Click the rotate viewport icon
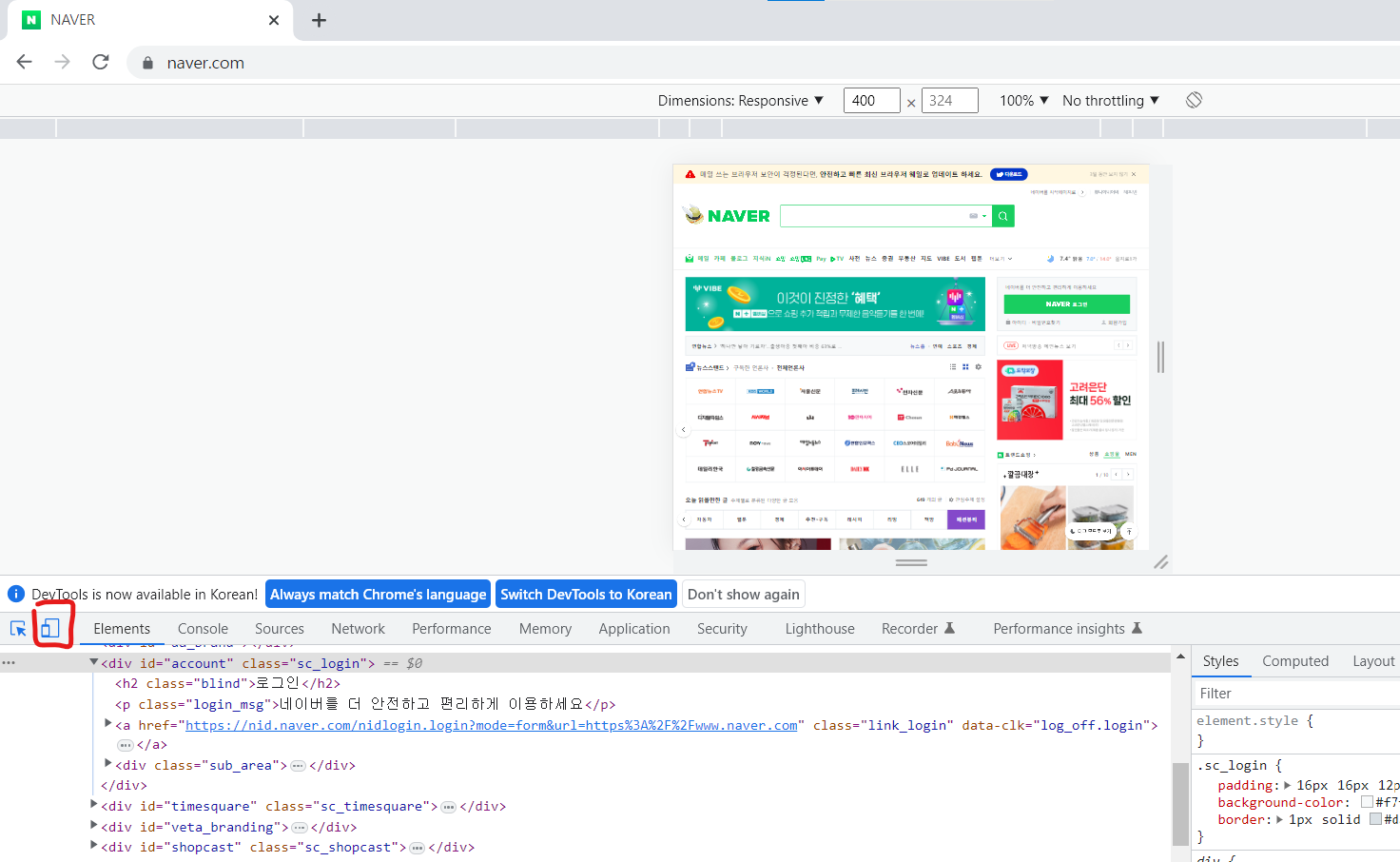The height and width of the screenshot is (862, 1400). point(1194,100)
